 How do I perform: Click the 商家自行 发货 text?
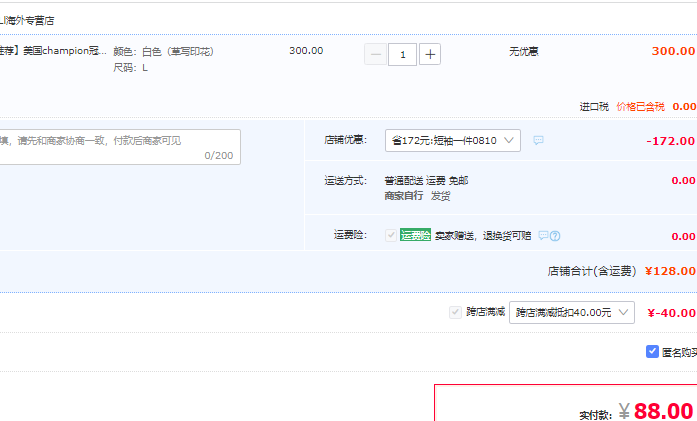[417, 196]
